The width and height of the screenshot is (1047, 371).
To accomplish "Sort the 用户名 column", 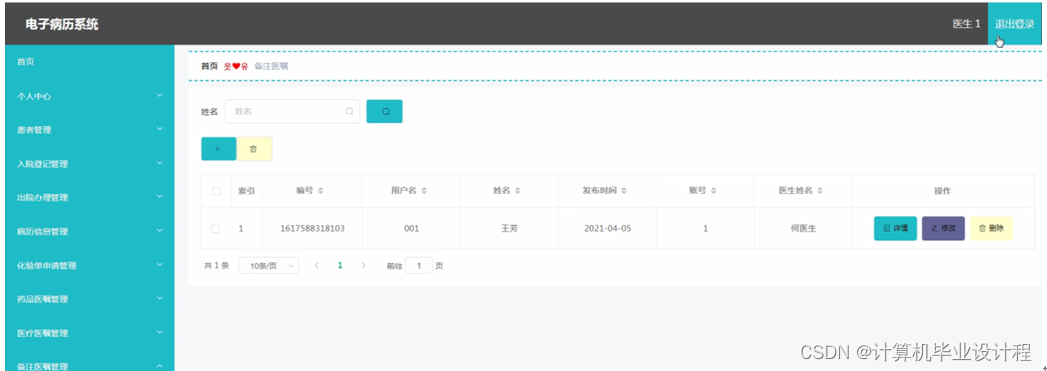I will [424, 191].
